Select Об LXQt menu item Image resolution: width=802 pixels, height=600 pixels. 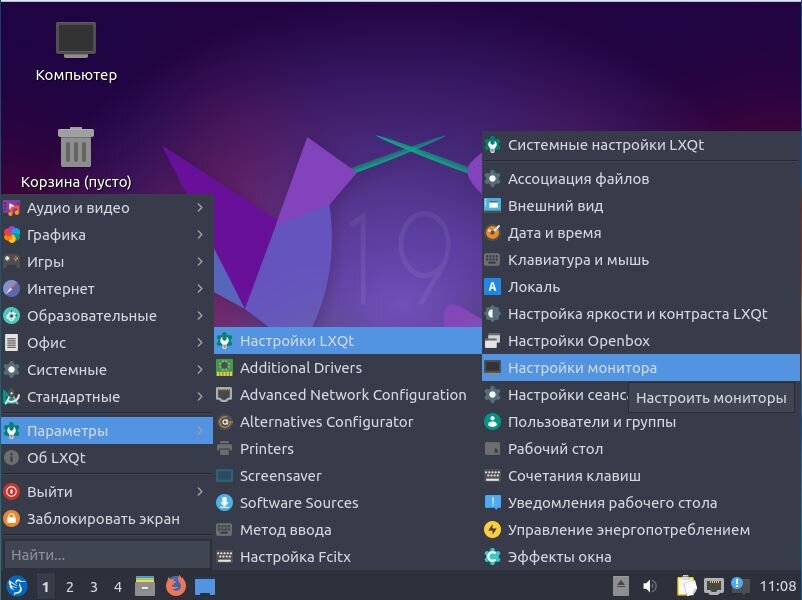(x=107, y=458)
